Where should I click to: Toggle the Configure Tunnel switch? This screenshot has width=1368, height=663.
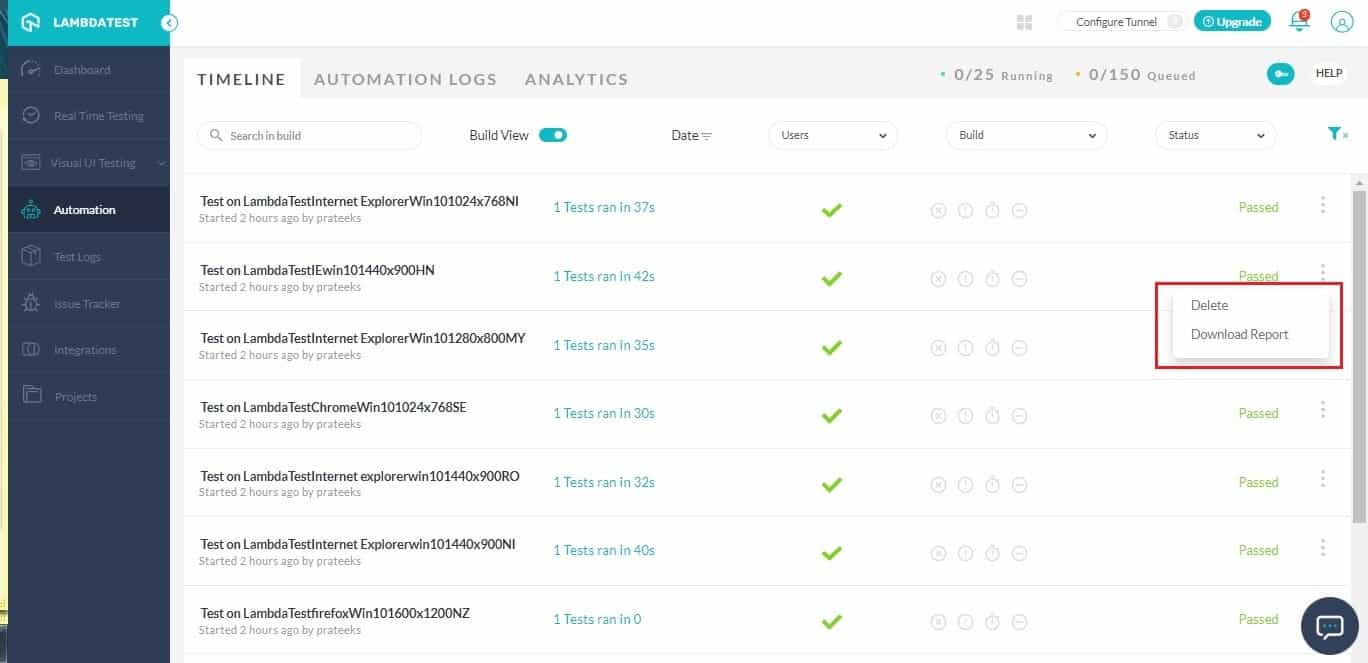coord(1175,22)
